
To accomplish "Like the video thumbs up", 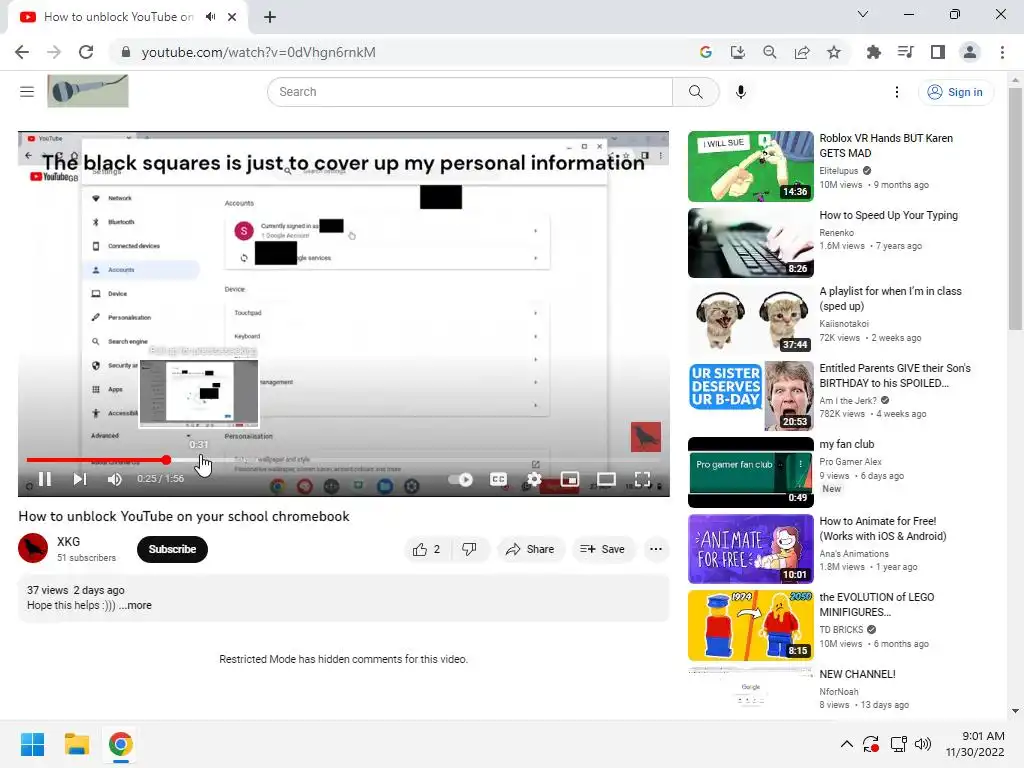I will [426, 549].
